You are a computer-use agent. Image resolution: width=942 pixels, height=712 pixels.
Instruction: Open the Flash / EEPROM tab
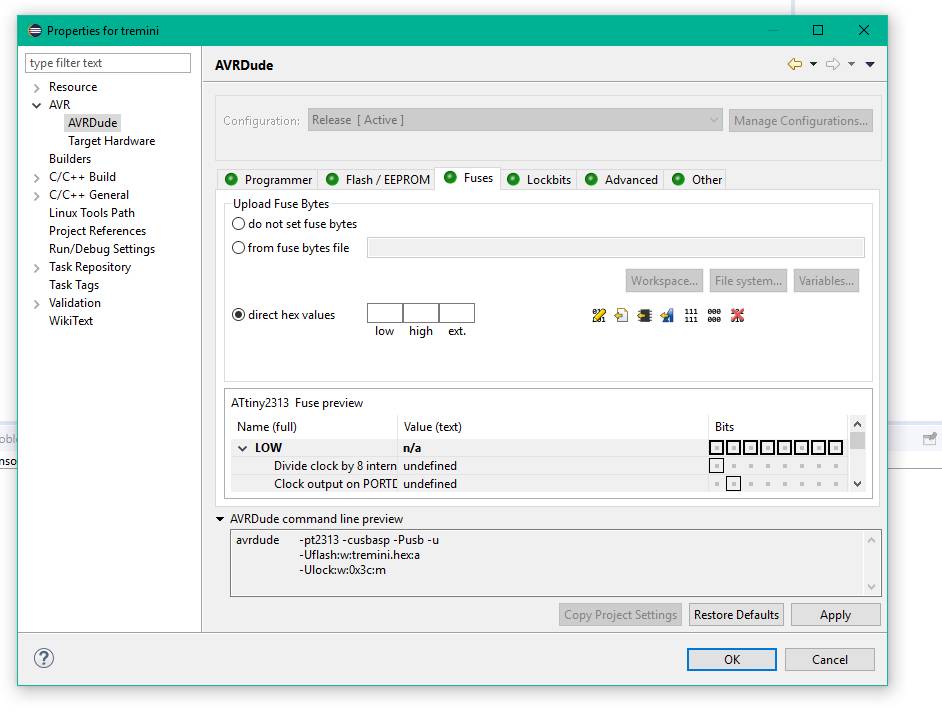(x=377, y=180)
